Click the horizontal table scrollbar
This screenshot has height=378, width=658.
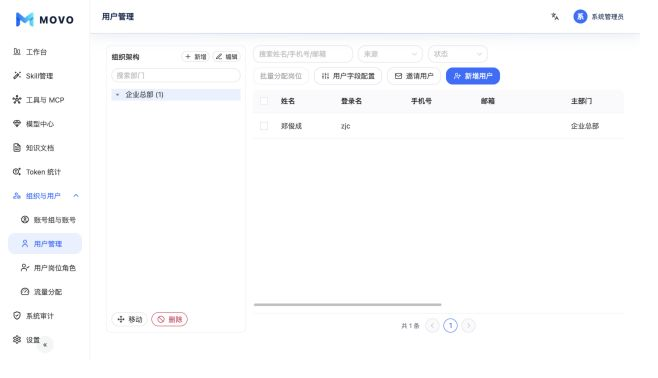[347, 305]
